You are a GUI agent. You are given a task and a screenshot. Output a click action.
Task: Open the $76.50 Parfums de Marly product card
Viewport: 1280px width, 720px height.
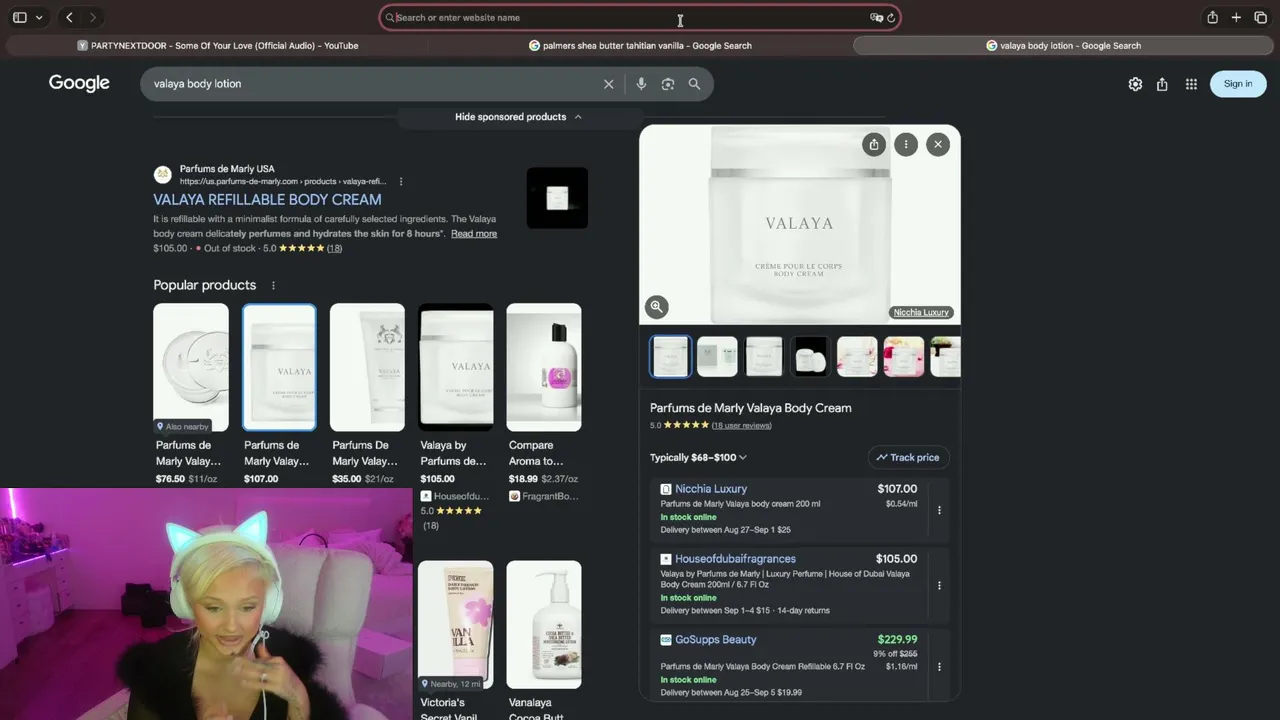tap(191, 394)
